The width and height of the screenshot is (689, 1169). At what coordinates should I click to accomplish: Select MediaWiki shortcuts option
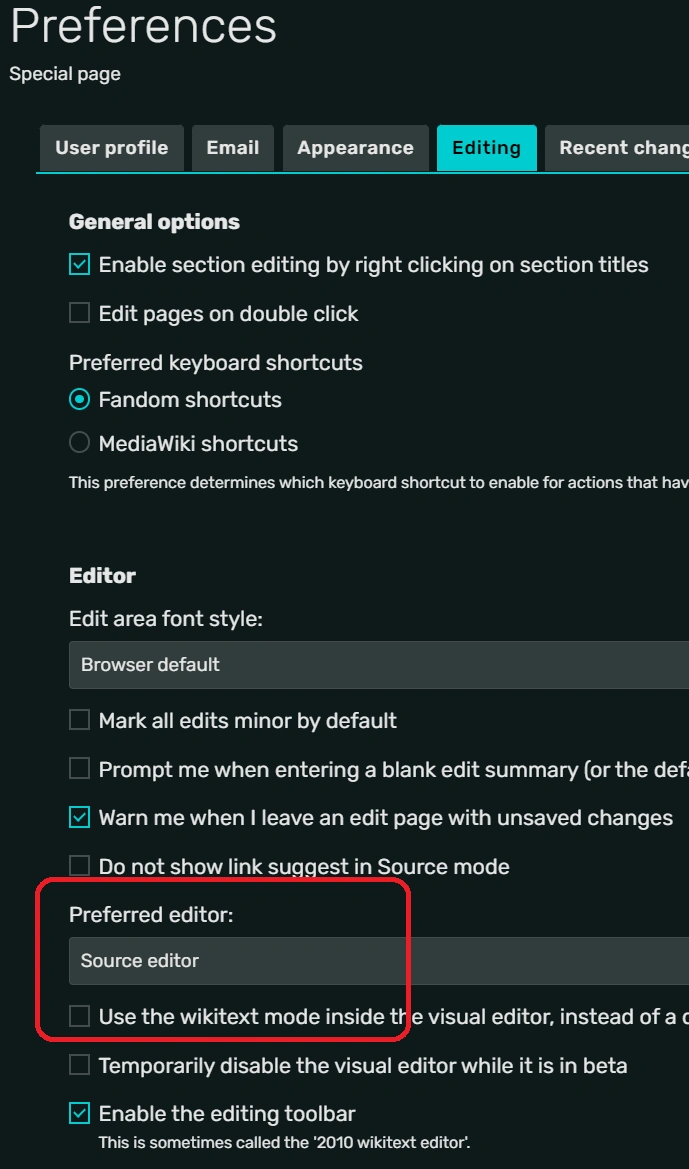coord(78,443)
